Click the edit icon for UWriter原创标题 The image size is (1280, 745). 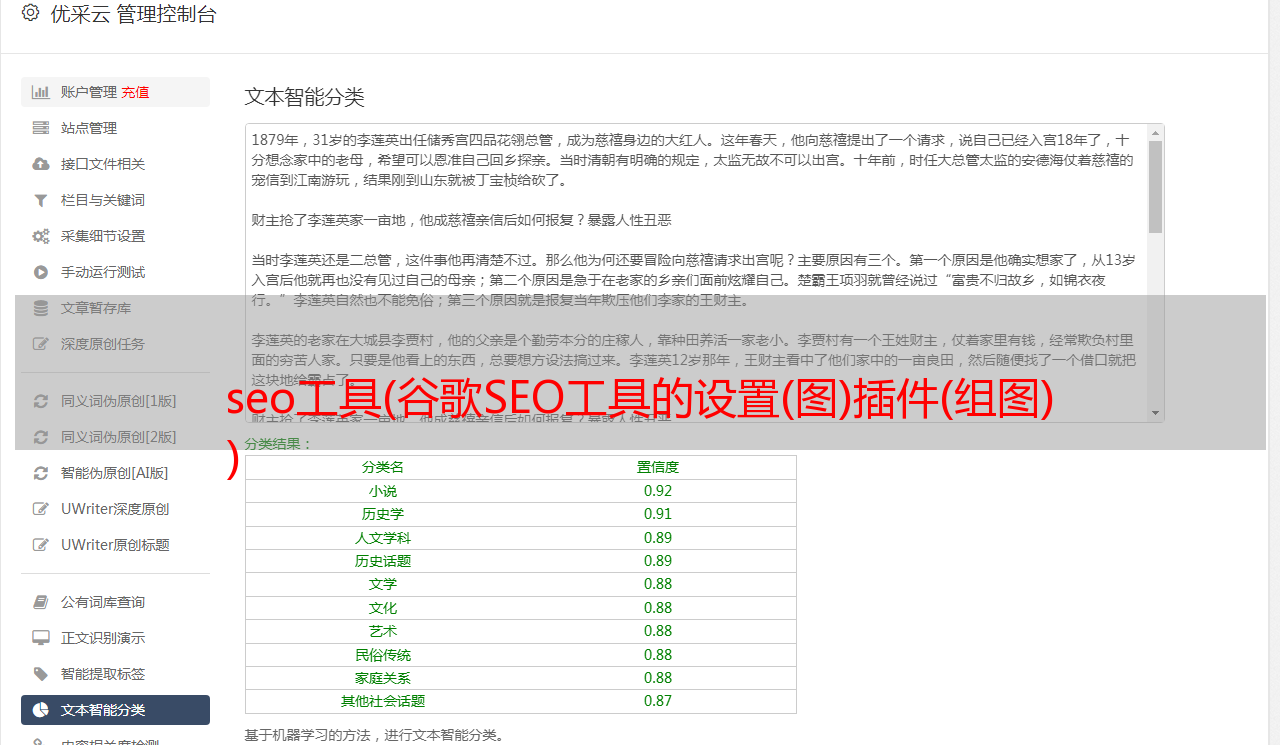coord(41,545)
